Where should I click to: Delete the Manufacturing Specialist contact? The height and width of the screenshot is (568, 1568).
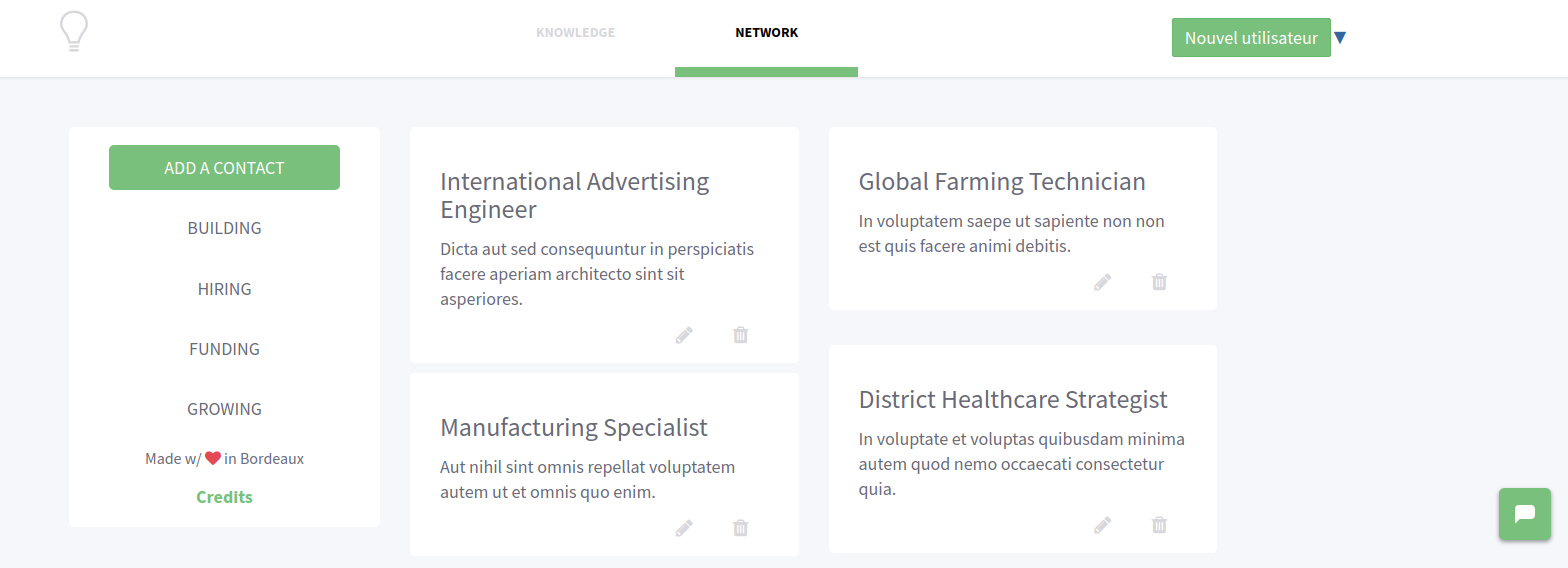pos(740,528)
